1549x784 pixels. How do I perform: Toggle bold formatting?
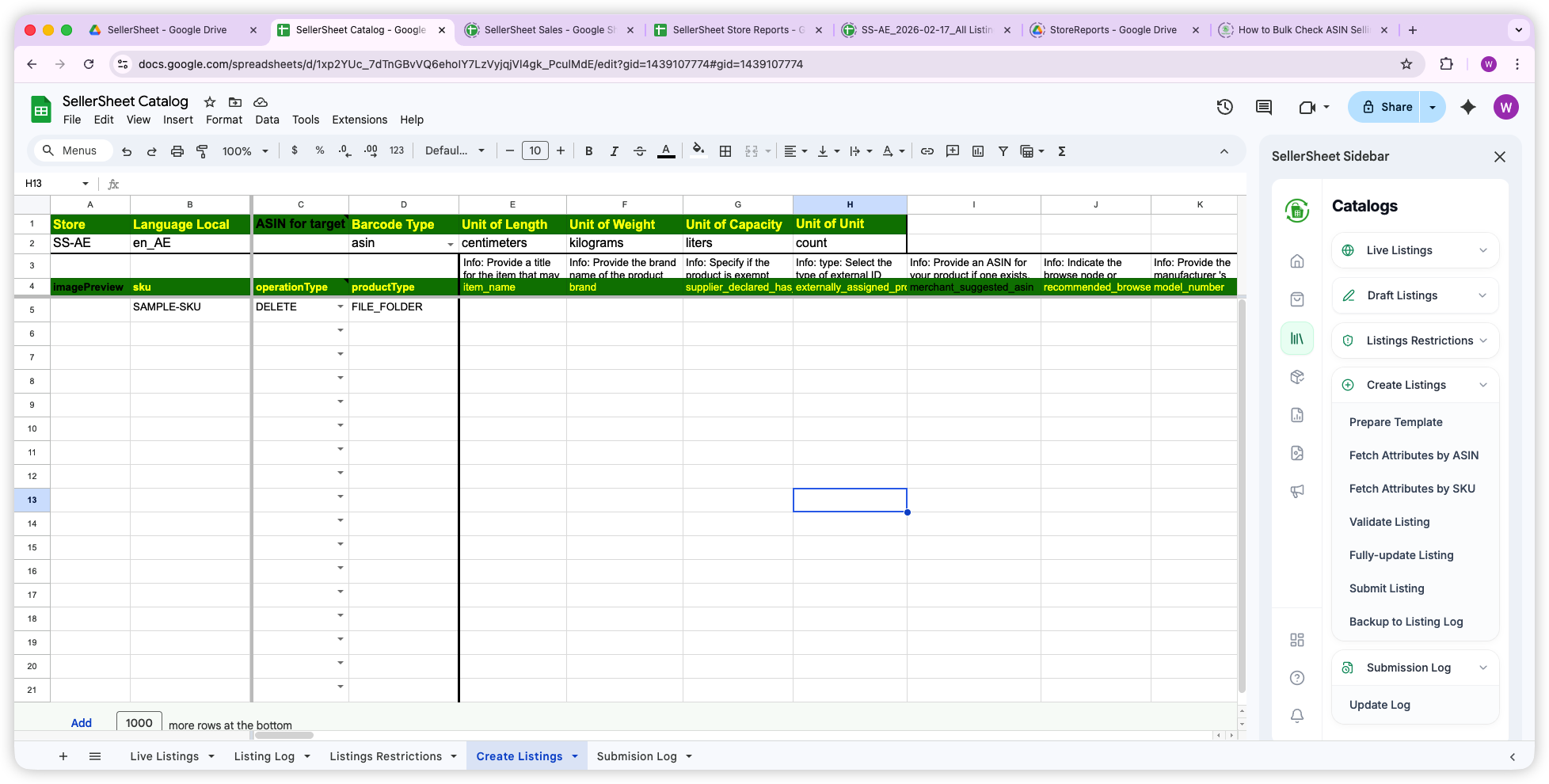coord(588,150)
